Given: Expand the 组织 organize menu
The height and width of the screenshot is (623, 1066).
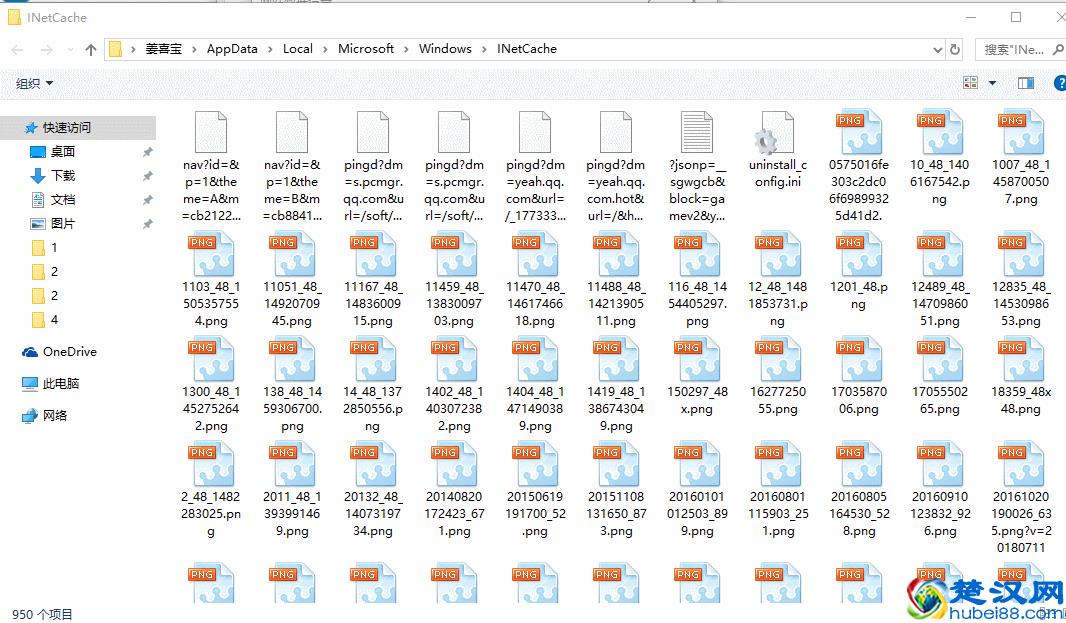Looking at the screenshot, I should [x=34, y=84].
